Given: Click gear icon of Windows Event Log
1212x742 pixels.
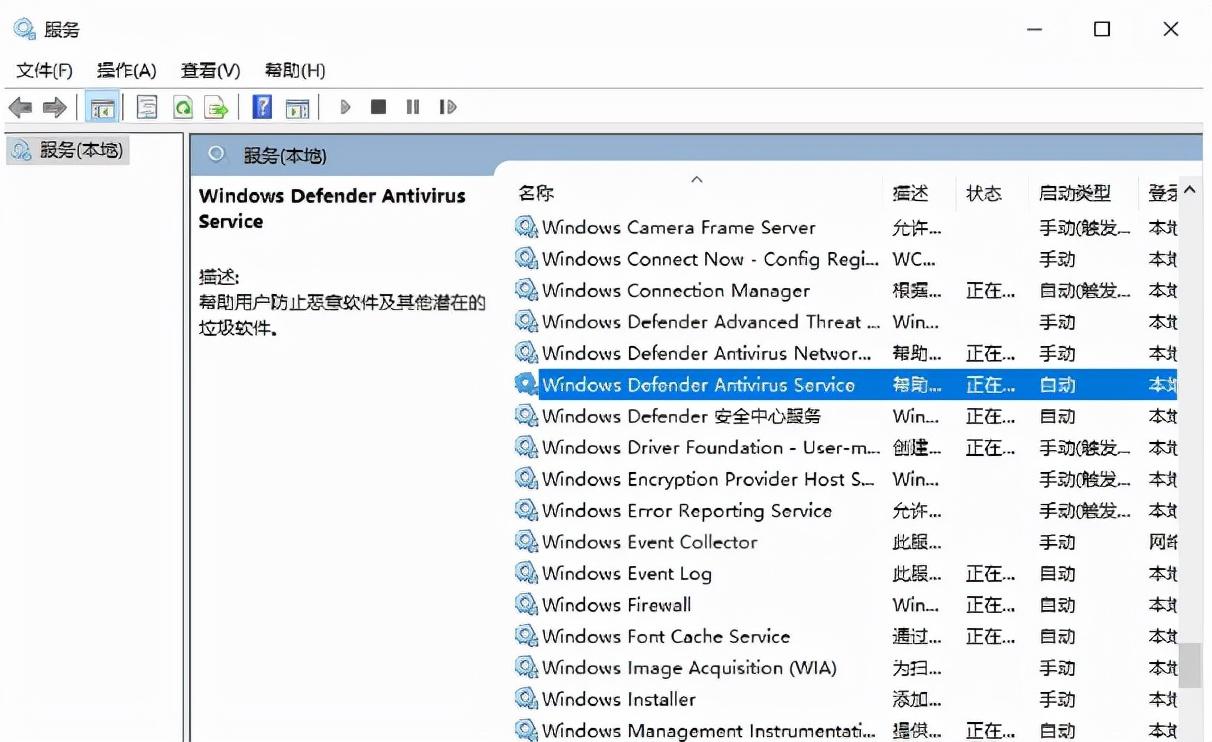Looking at the screenshot, I should [x=526, y=573].
